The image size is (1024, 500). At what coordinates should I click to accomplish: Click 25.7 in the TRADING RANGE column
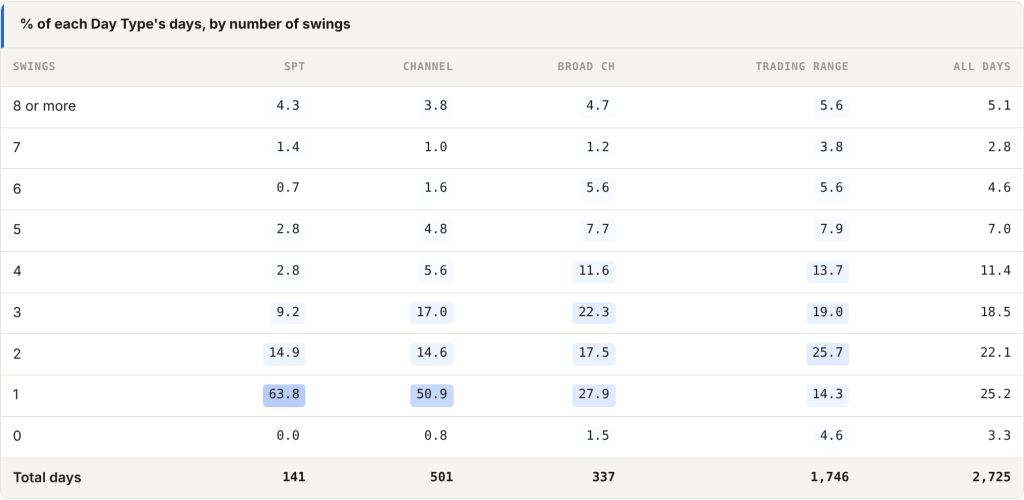pyautogui.click(x=827, y=354)
